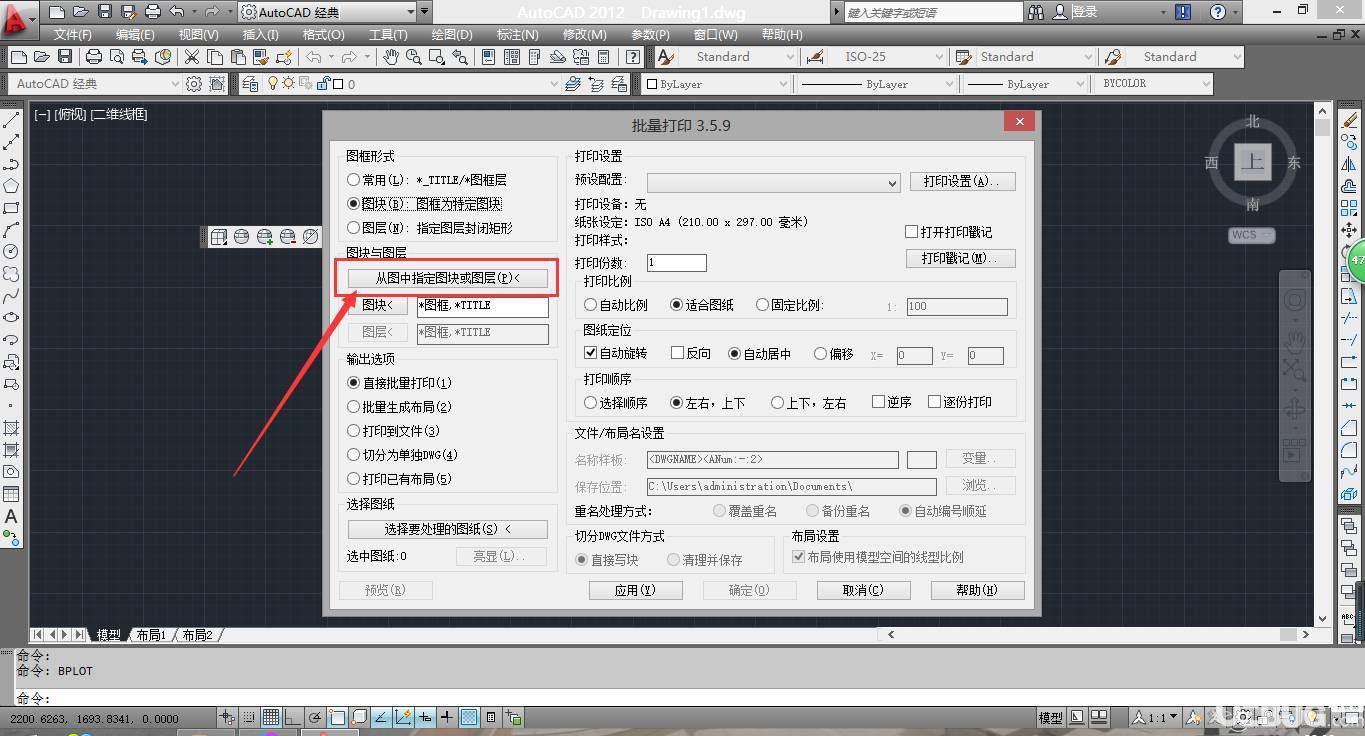1365x736 pixels.
Task: Click the Zoom Realtime icon
Action: coord(413,57)
